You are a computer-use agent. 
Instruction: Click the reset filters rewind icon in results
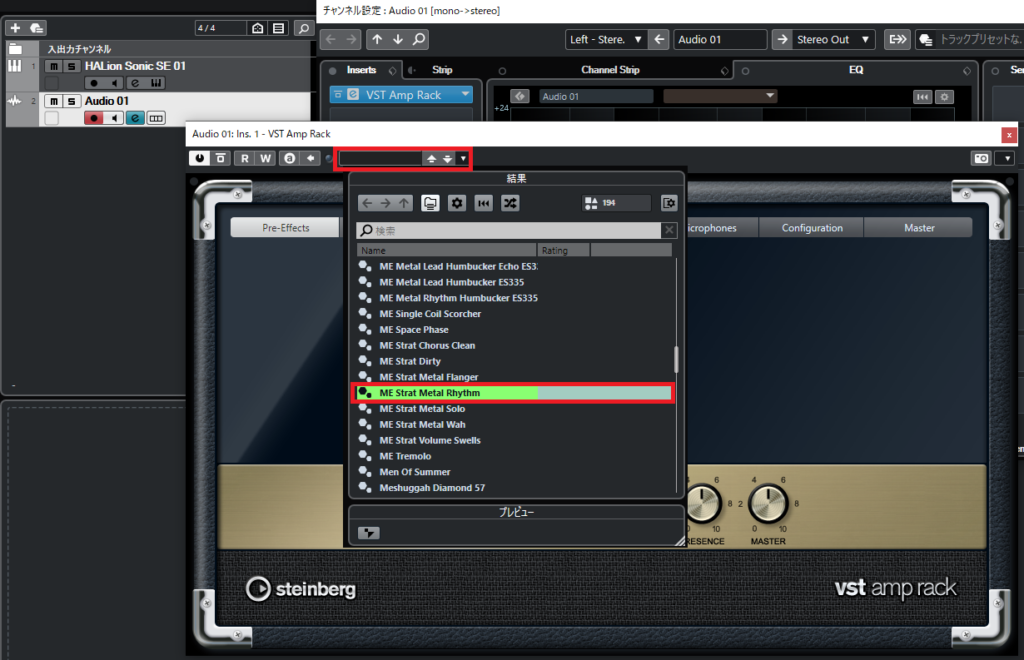[484, 203]
